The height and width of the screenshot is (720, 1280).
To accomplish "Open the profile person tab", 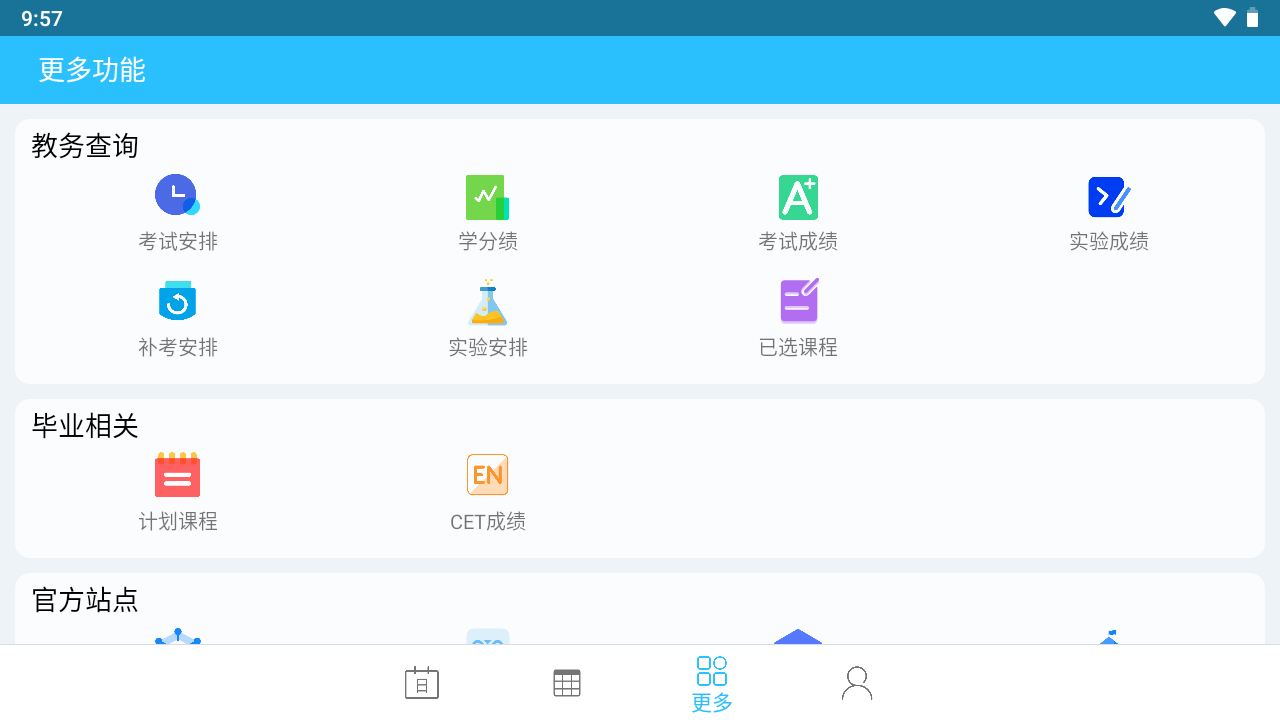I will [856, 682].
